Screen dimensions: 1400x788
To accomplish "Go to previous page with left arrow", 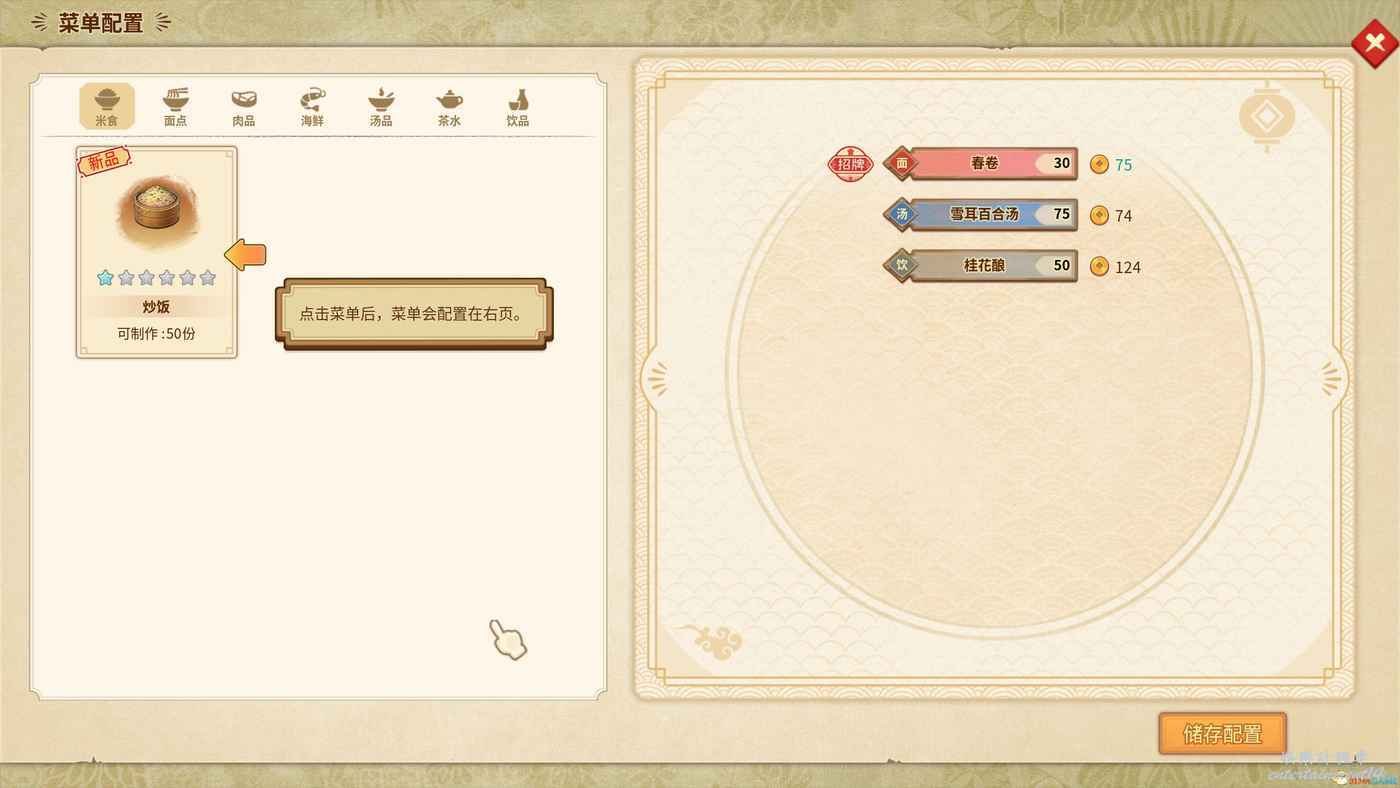I will [x=656, y=378].
